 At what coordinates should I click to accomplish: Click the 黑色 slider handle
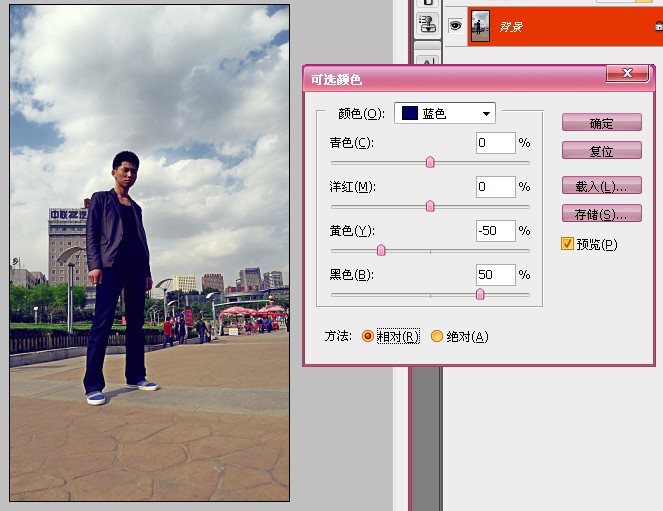pyautogui.click(x=480, y=294)
